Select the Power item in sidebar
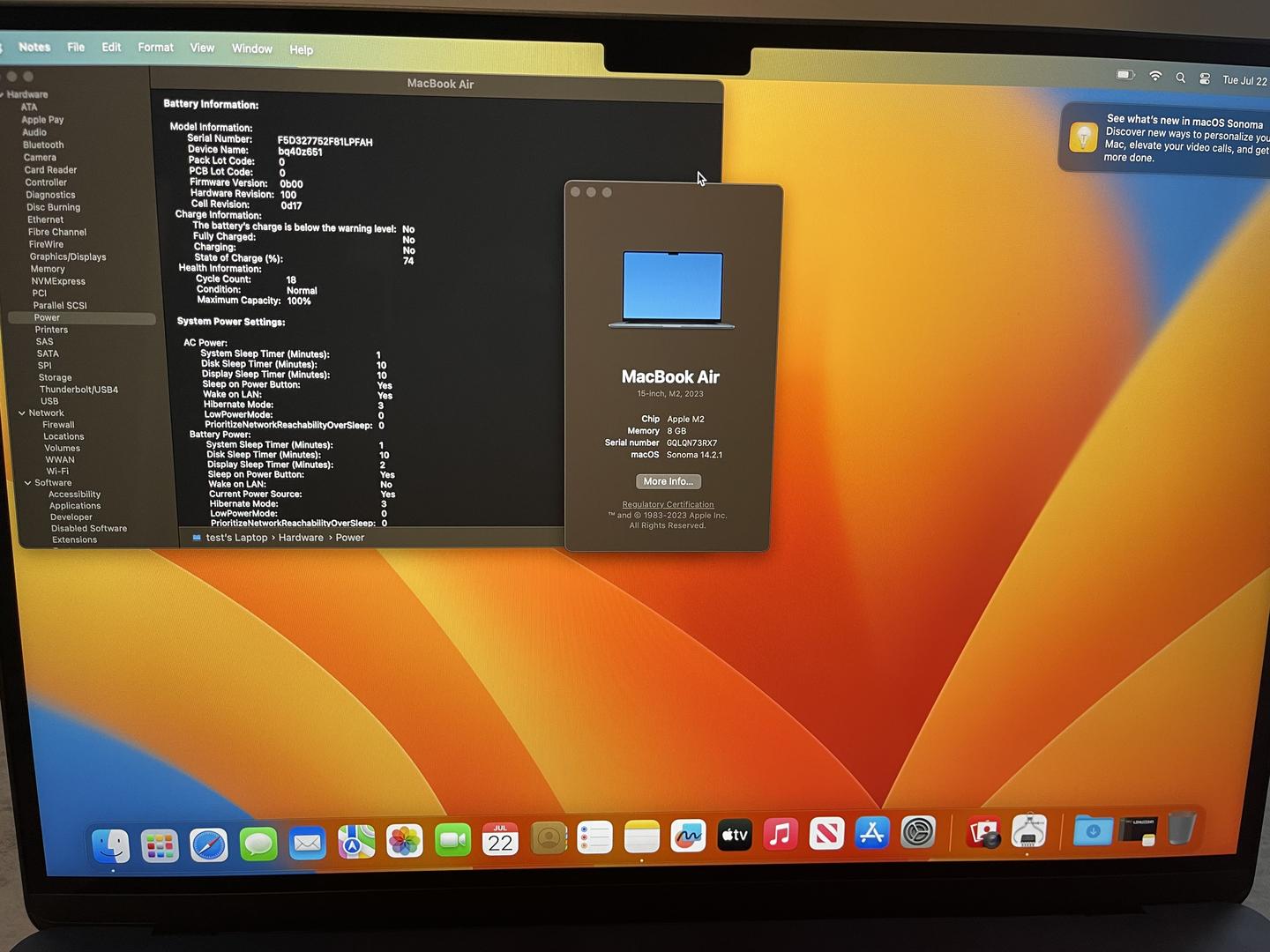 click(82, 317)
